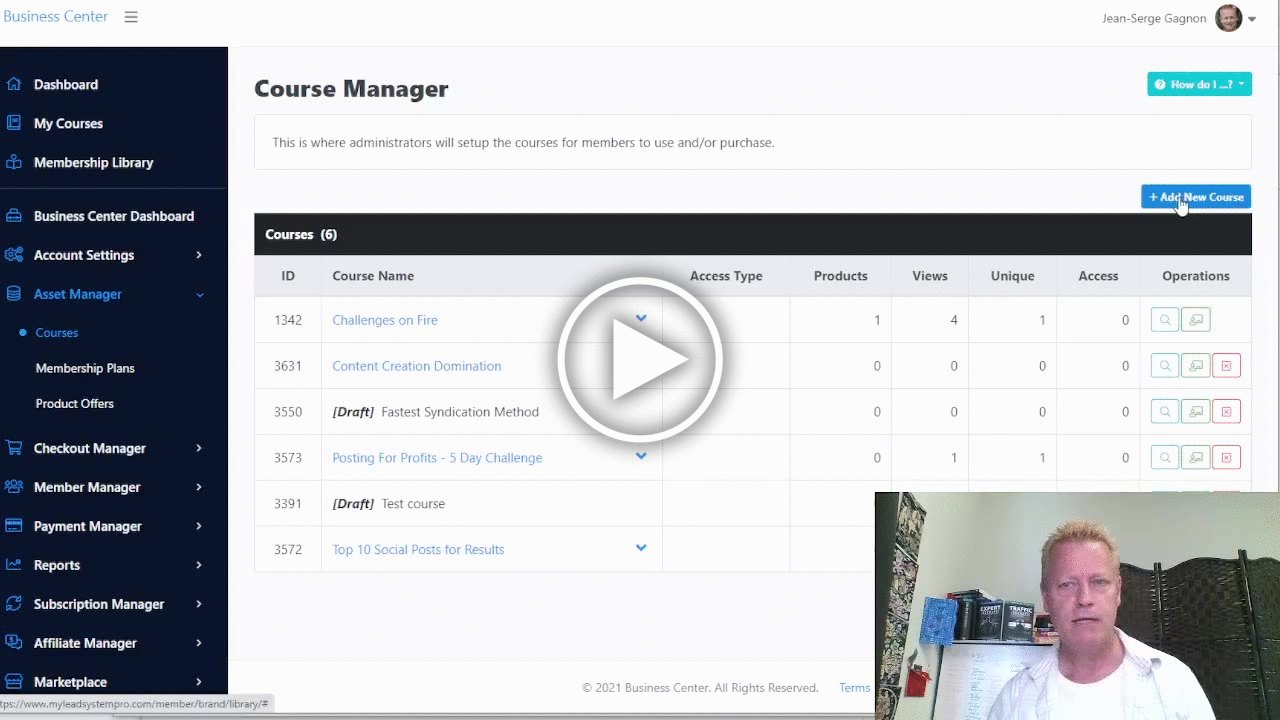Delete the Content Creation Domination course
Image resolution: width=1280 pixels, height=720 pixels.
[1226, 366]
